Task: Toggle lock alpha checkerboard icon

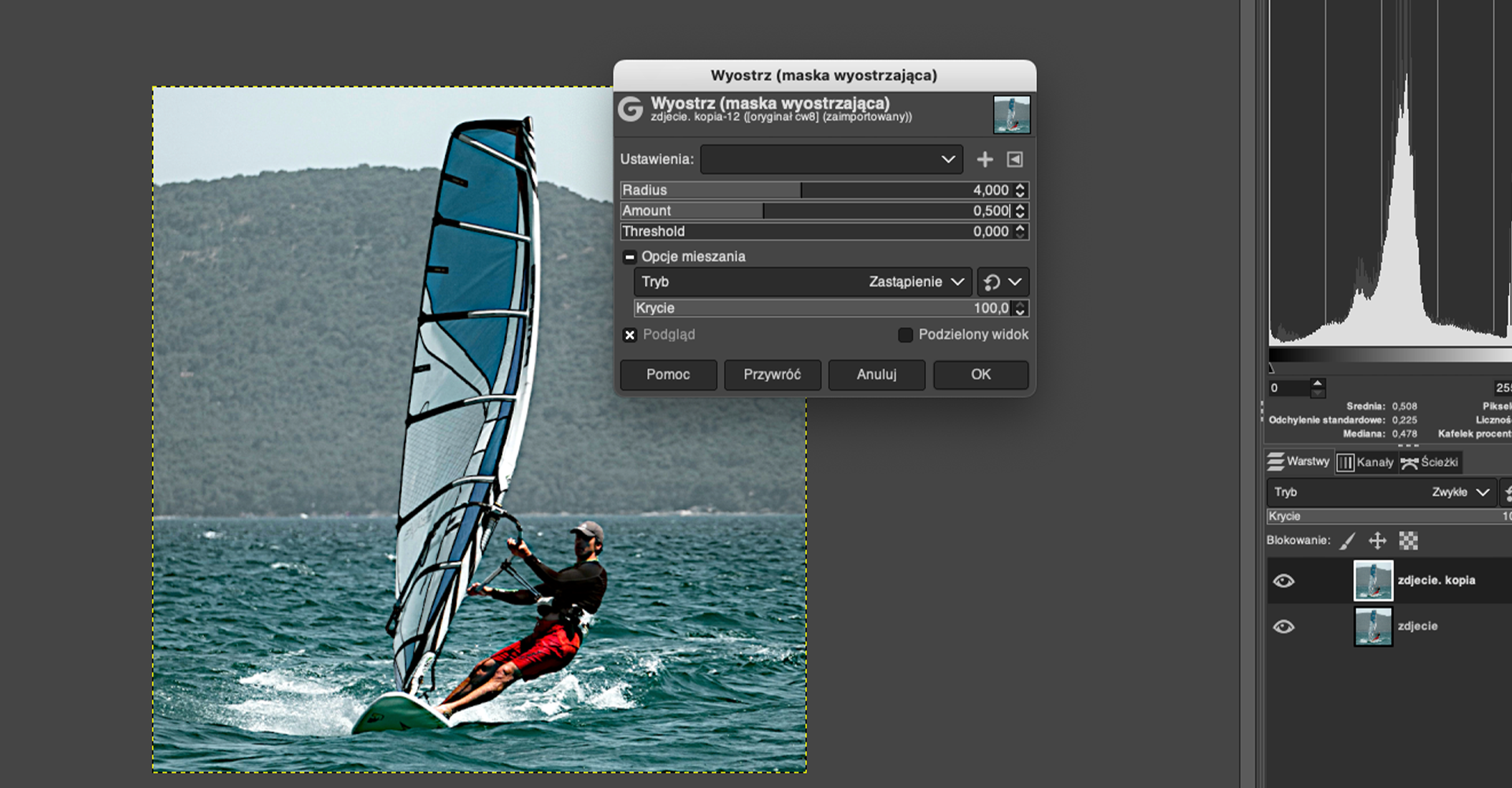Action: [x=1408, y=541]
